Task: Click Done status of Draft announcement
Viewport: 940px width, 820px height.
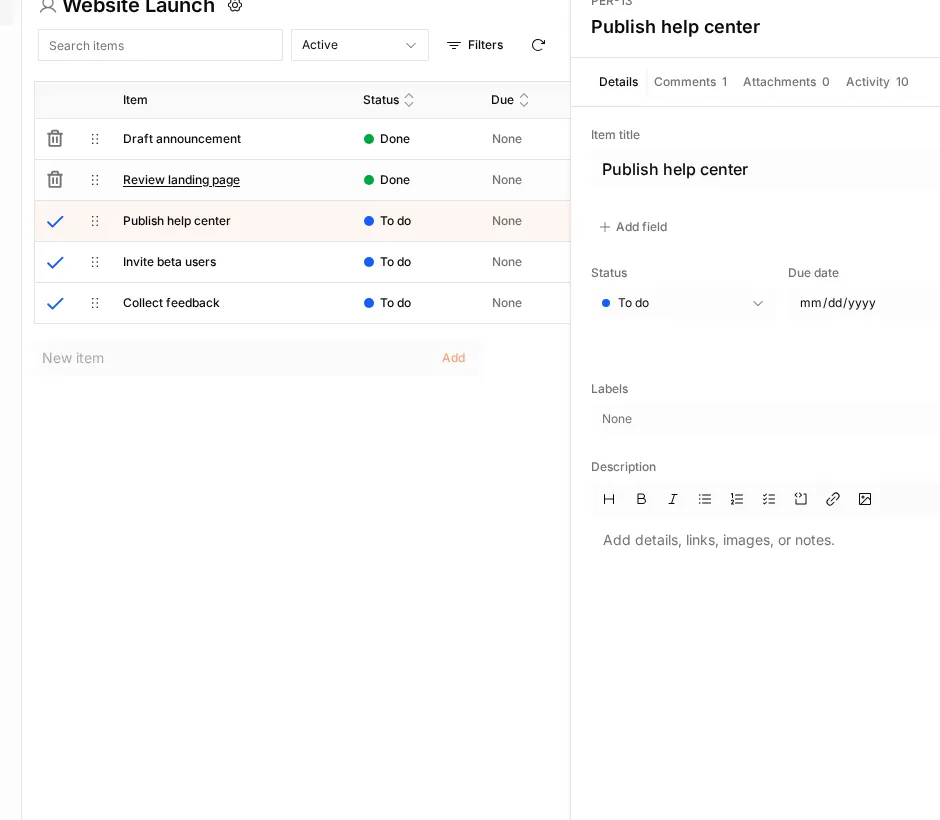Action: click(387, 139)
